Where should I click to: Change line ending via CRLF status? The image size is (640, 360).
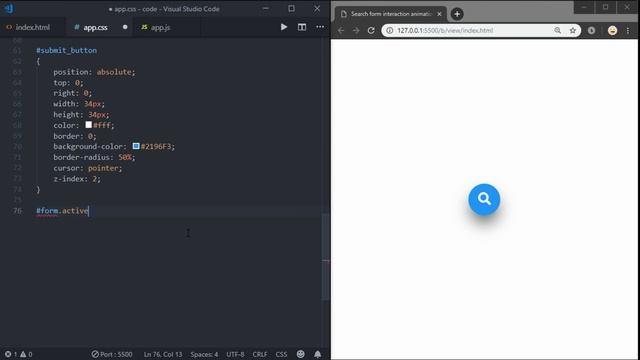coord(260,354)
